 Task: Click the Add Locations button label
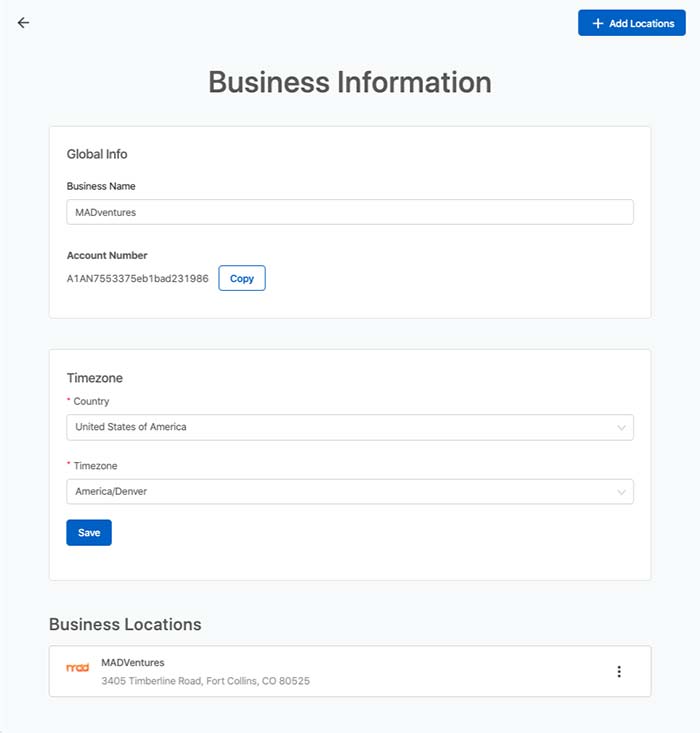click(642, 23)
